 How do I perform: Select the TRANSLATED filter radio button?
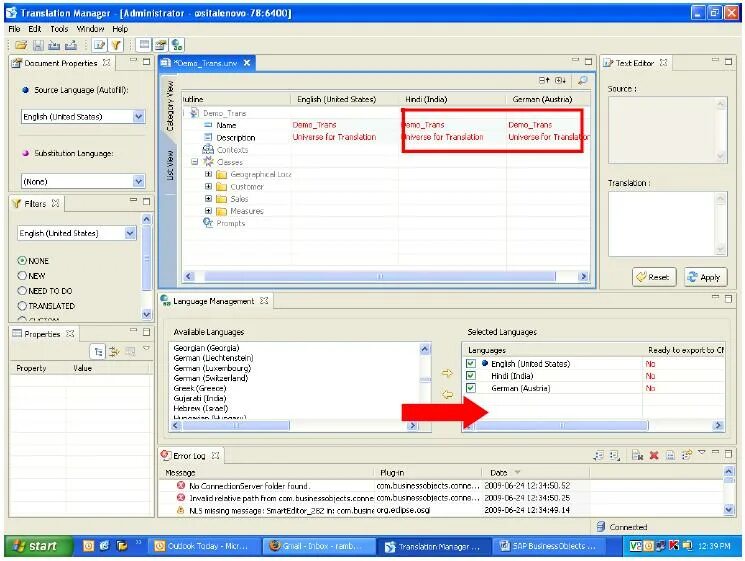(x=22, y=305)
